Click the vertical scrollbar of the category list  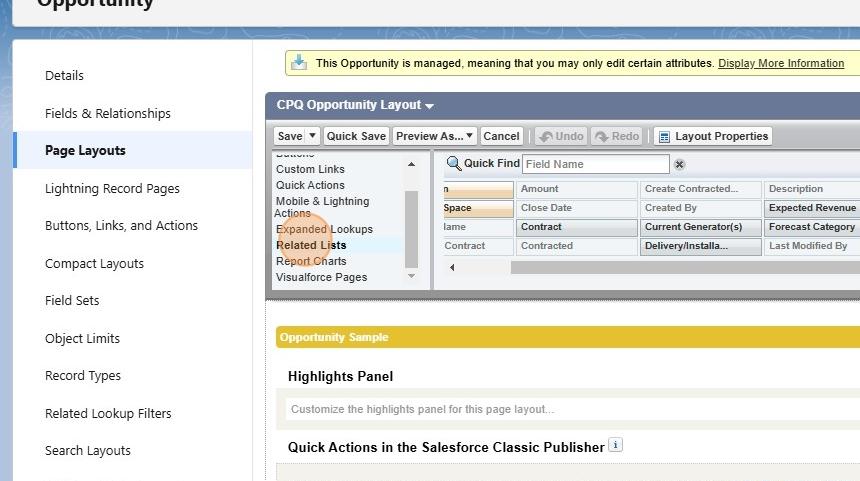(x=411, y=229)
